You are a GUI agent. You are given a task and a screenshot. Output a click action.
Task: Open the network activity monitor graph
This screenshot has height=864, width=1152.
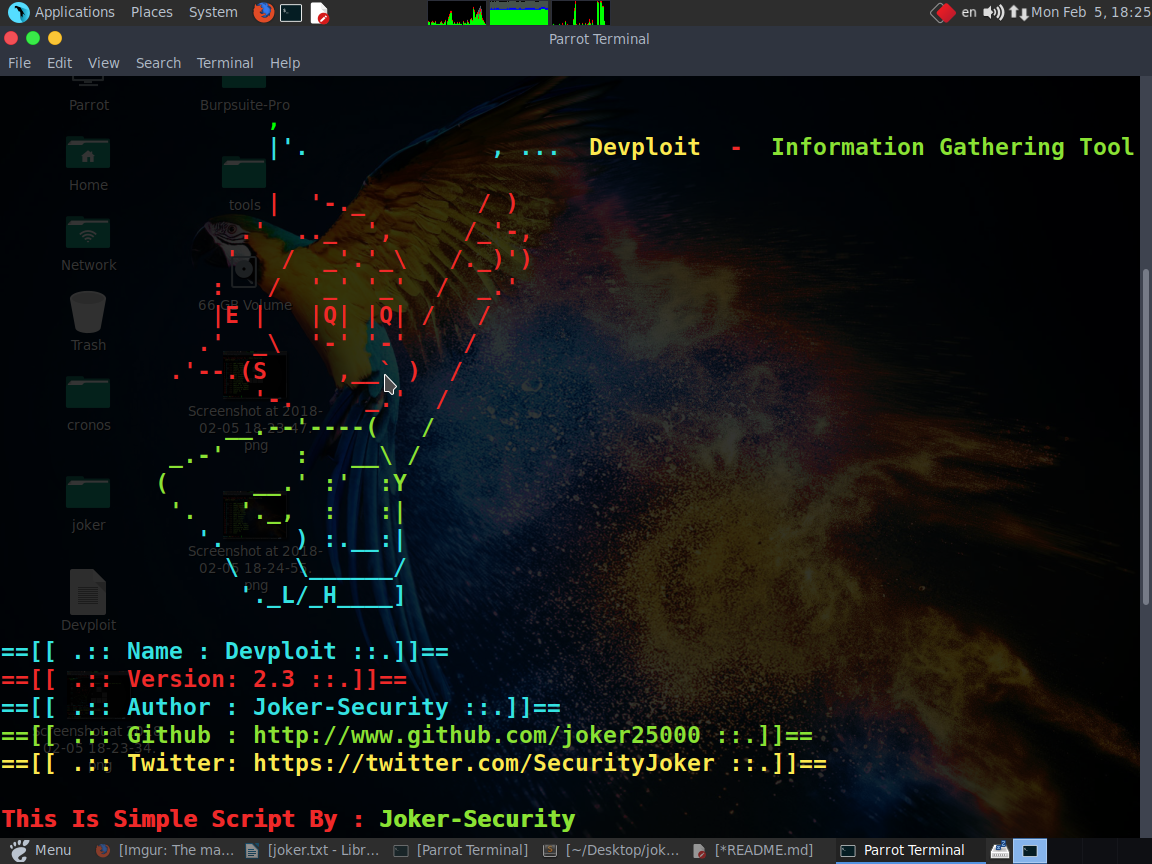point(580,12)
